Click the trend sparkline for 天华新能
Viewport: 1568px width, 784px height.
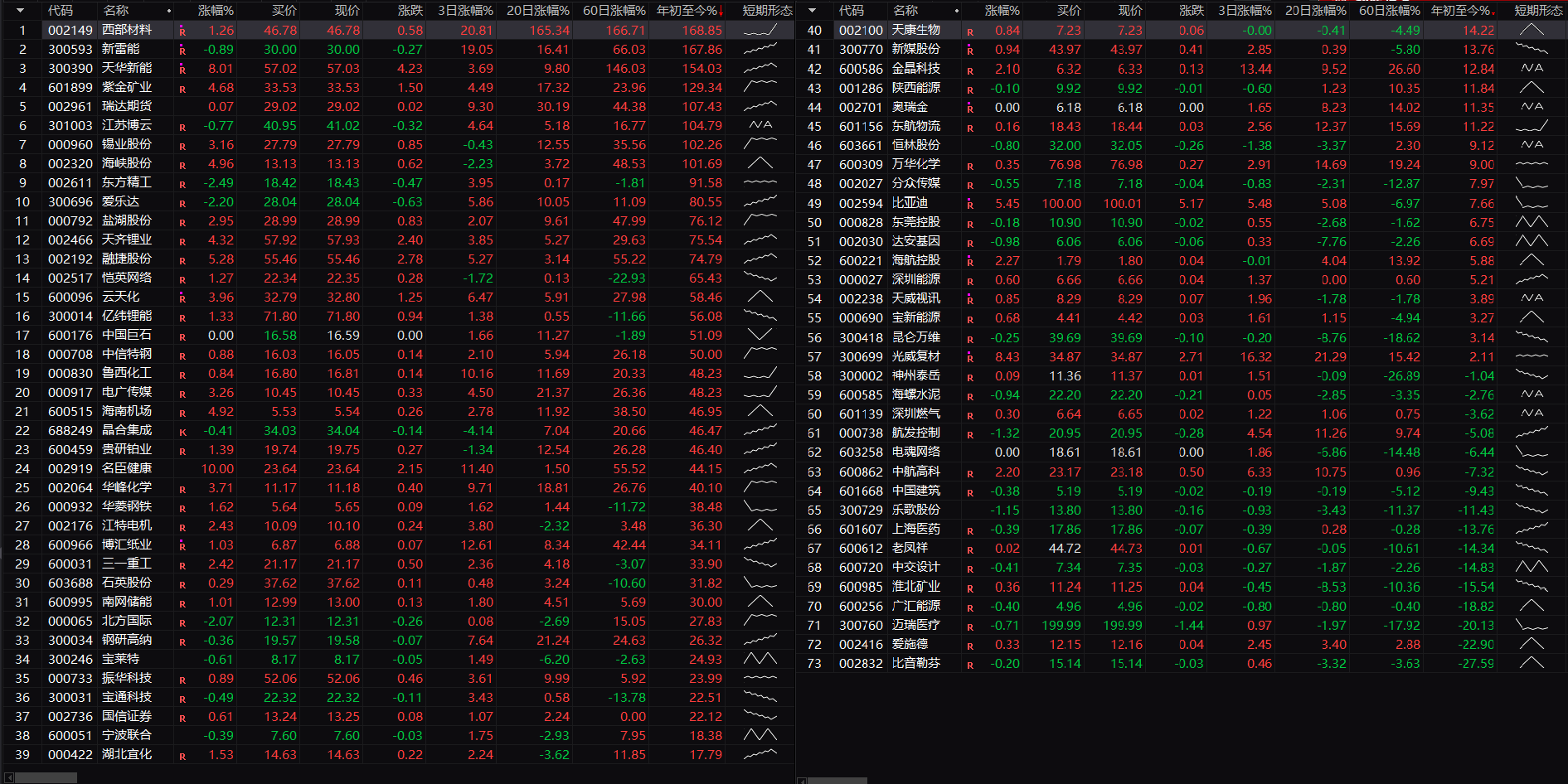click(x=760, y=69)
